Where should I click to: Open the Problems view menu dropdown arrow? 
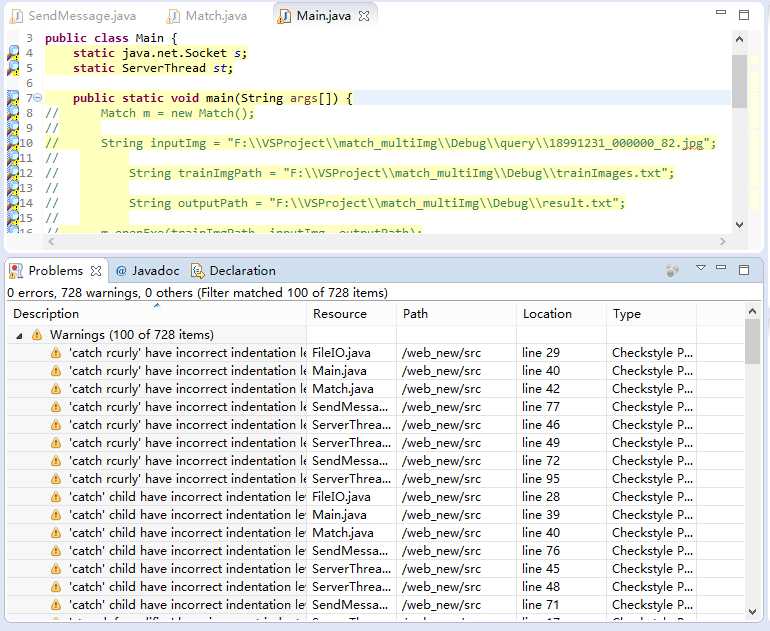point(701,268)
